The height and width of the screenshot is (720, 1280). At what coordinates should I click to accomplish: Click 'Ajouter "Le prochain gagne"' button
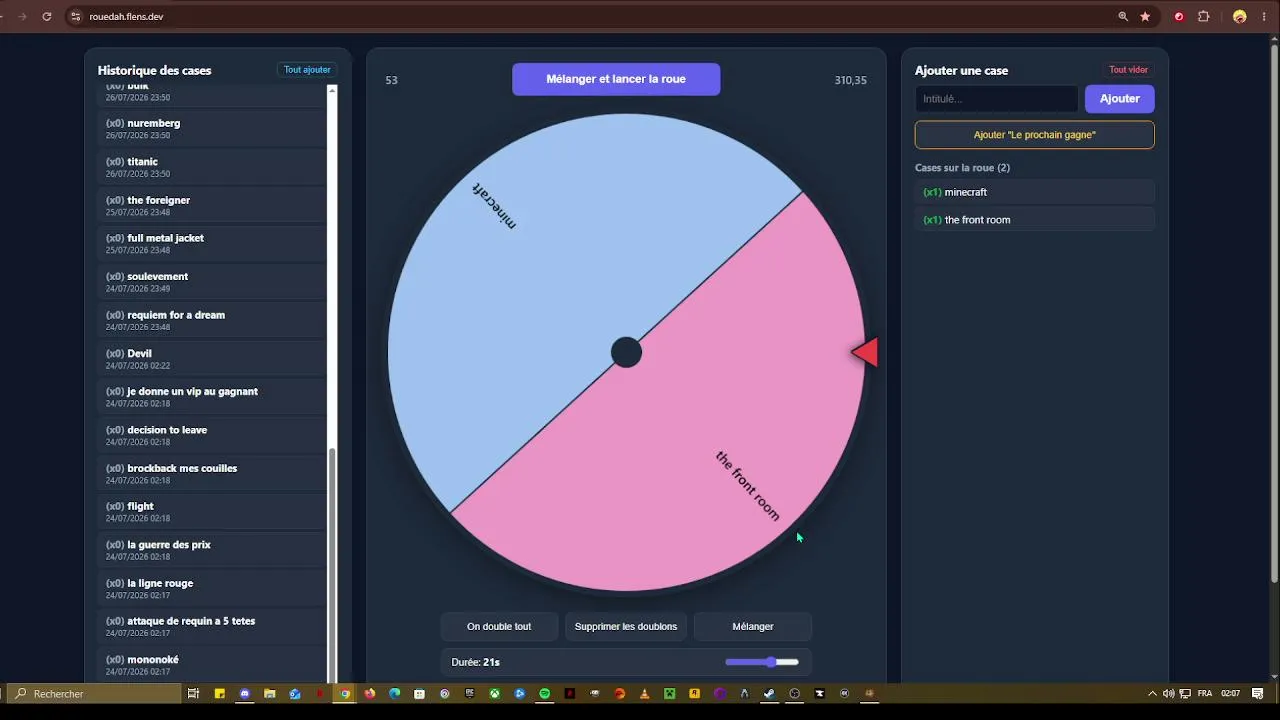coord(1035,135)
